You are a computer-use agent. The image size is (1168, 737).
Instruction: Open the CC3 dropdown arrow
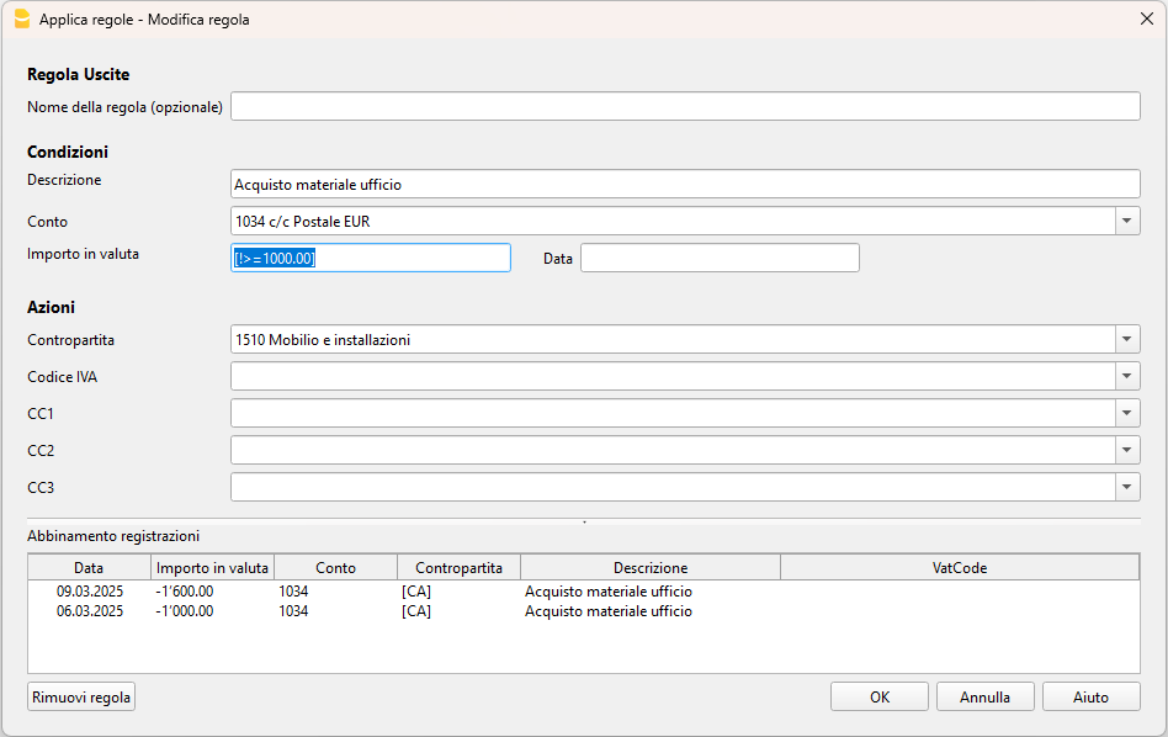[x=1128, y=487]
